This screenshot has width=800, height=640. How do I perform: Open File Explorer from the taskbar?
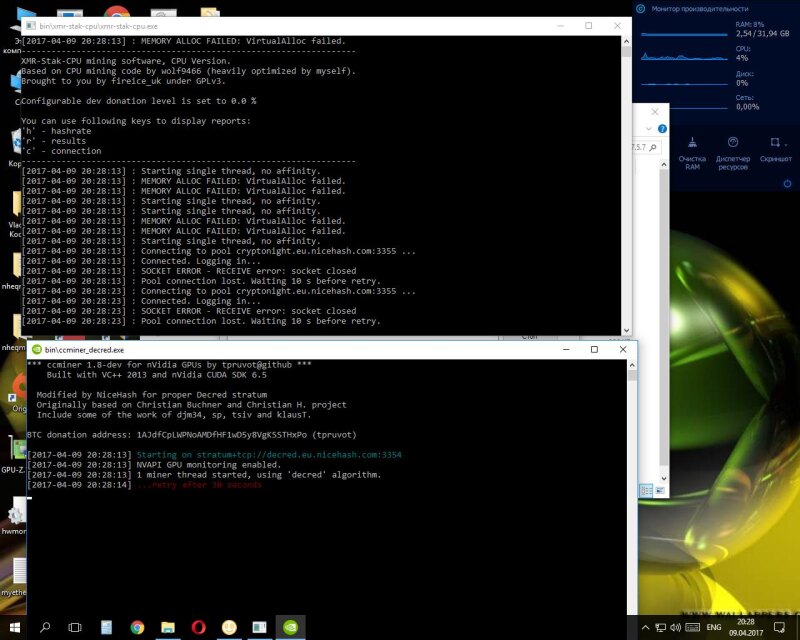(167, 627)
